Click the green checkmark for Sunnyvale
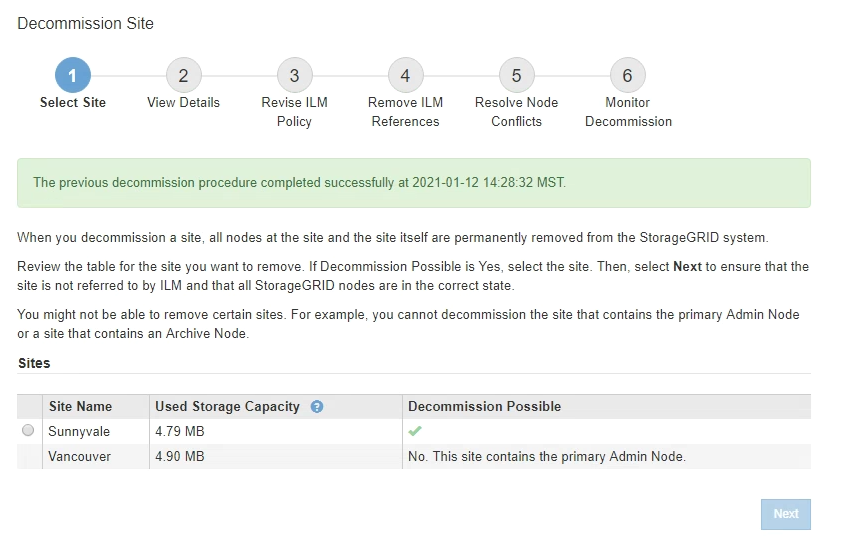 [x=415, y=431]
